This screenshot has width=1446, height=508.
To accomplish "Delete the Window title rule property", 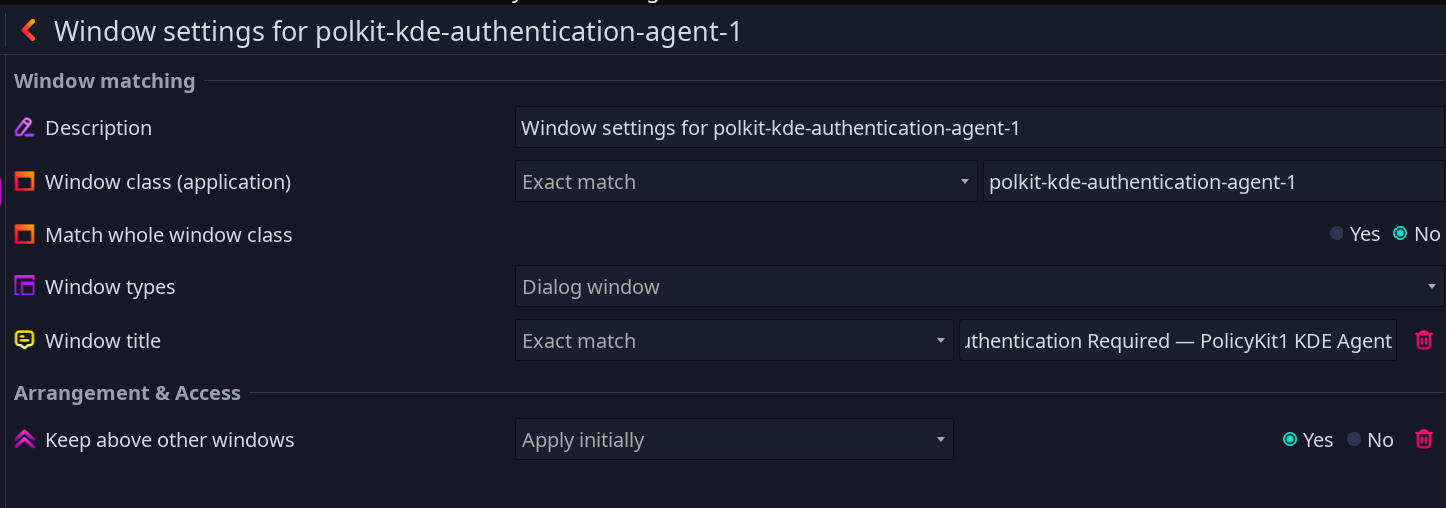I will 1424,341.
